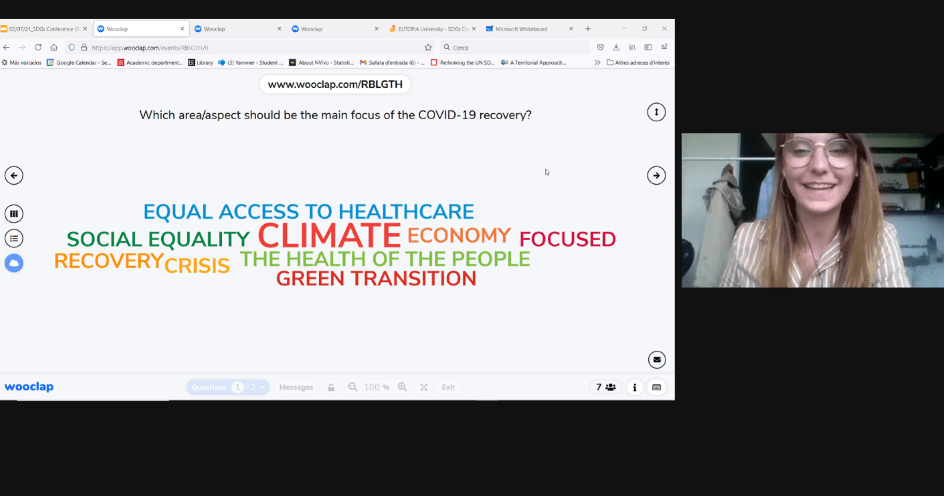This screenshot has width=945, height=497.
Task: Zoom in using the magnifier plus
Action: (402, 387)
